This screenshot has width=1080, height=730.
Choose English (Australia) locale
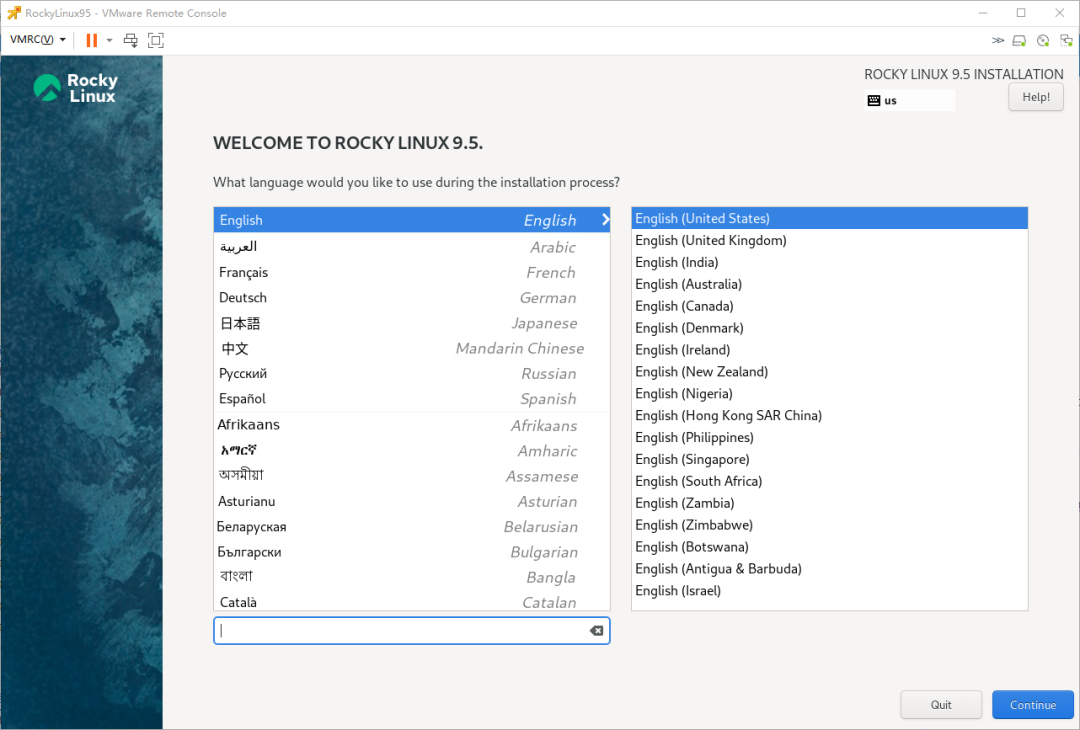pyautogui.click(x=829, y=284)
